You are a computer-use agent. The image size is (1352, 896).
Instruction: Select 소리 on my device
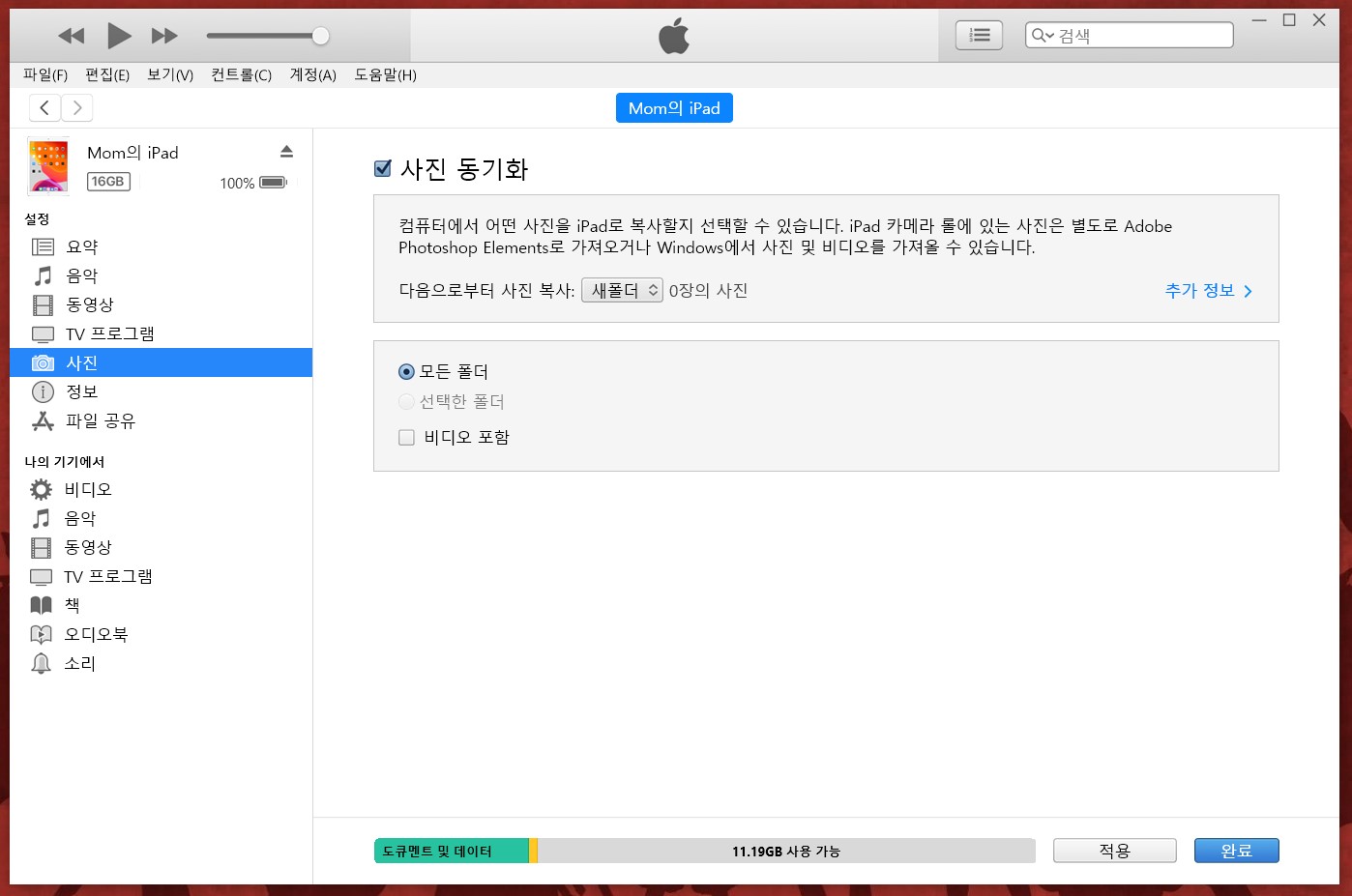[161, 663]
